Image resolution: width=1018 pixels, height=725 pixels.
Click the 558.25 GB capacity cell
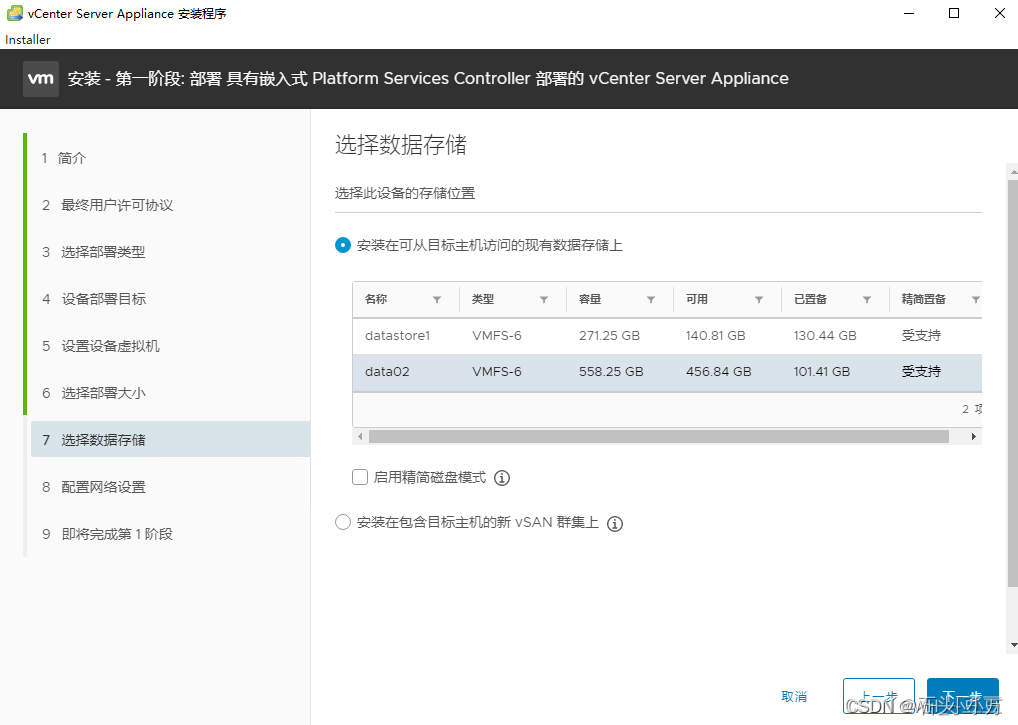(611, 372)
